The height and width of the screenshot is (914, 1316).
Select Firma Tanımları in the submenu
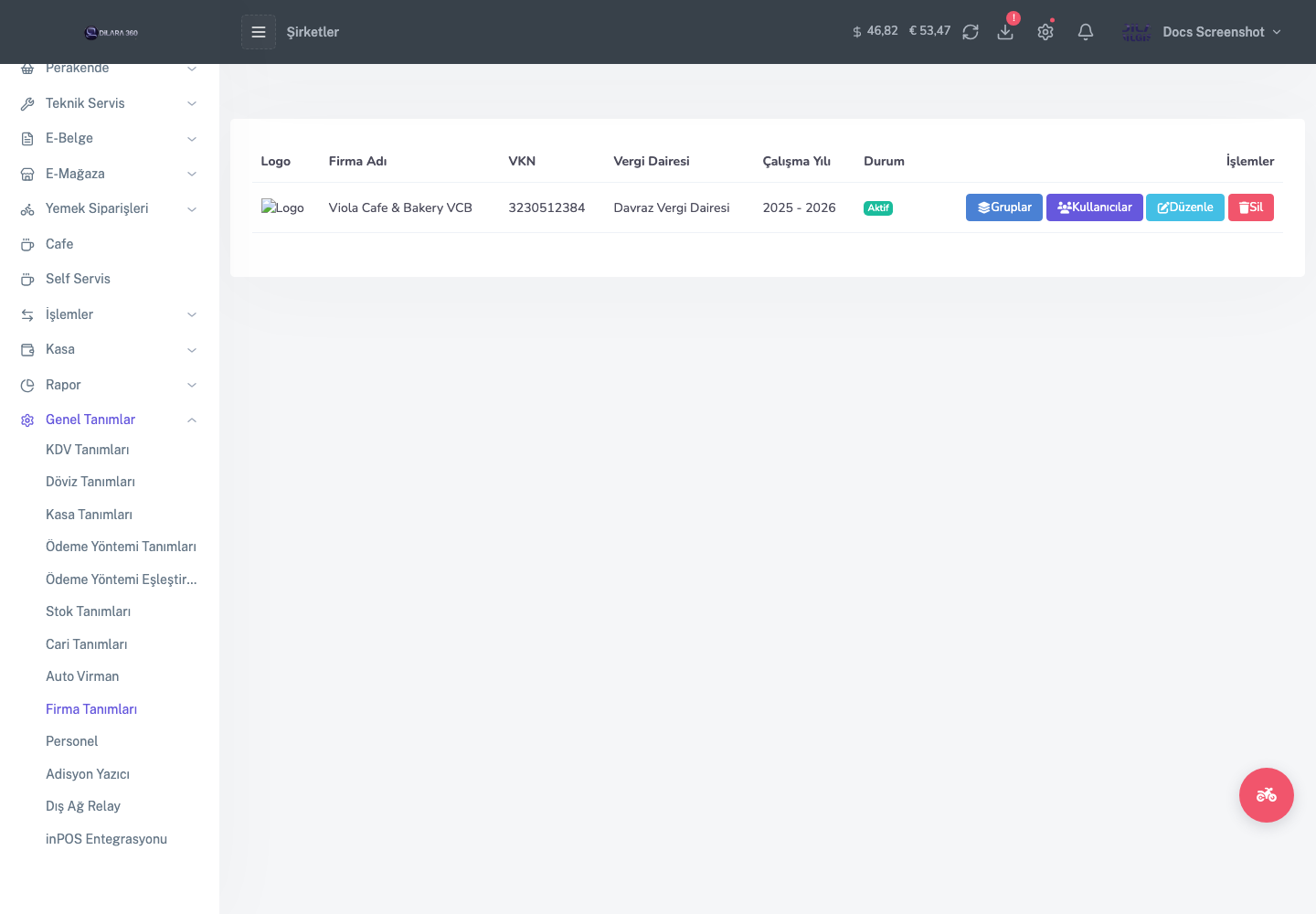pos(91,709)
